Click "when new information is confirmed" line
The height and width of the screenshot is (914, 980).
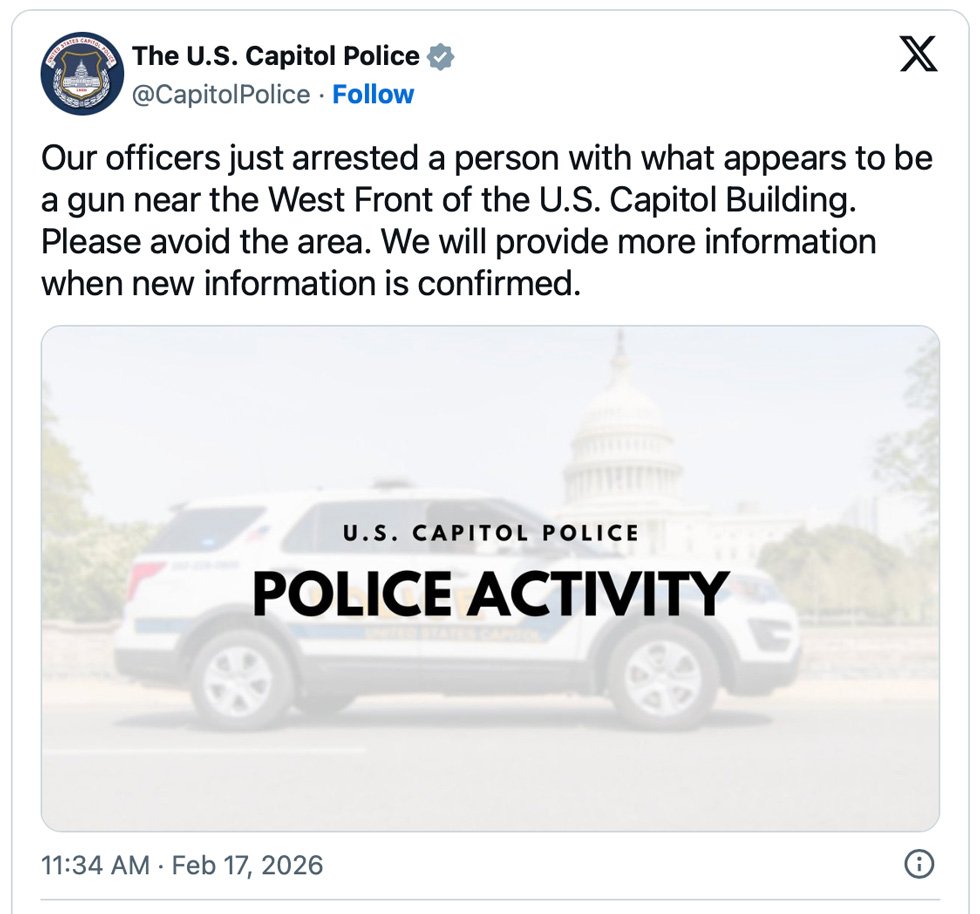click(x=310, y=285)
